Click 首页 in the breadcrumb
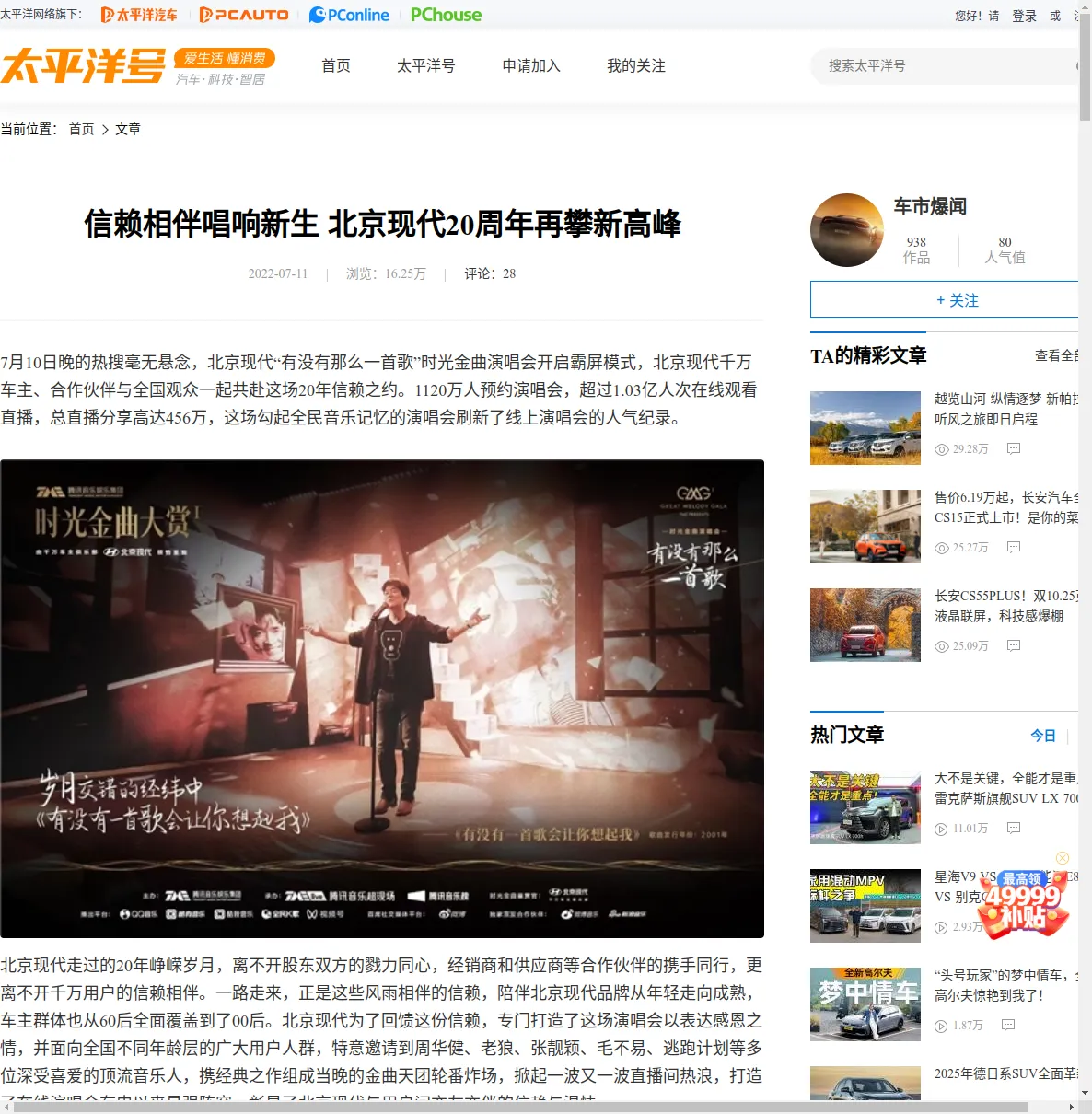Screen dimensions: 1092x1114 [x=82, y=129]
